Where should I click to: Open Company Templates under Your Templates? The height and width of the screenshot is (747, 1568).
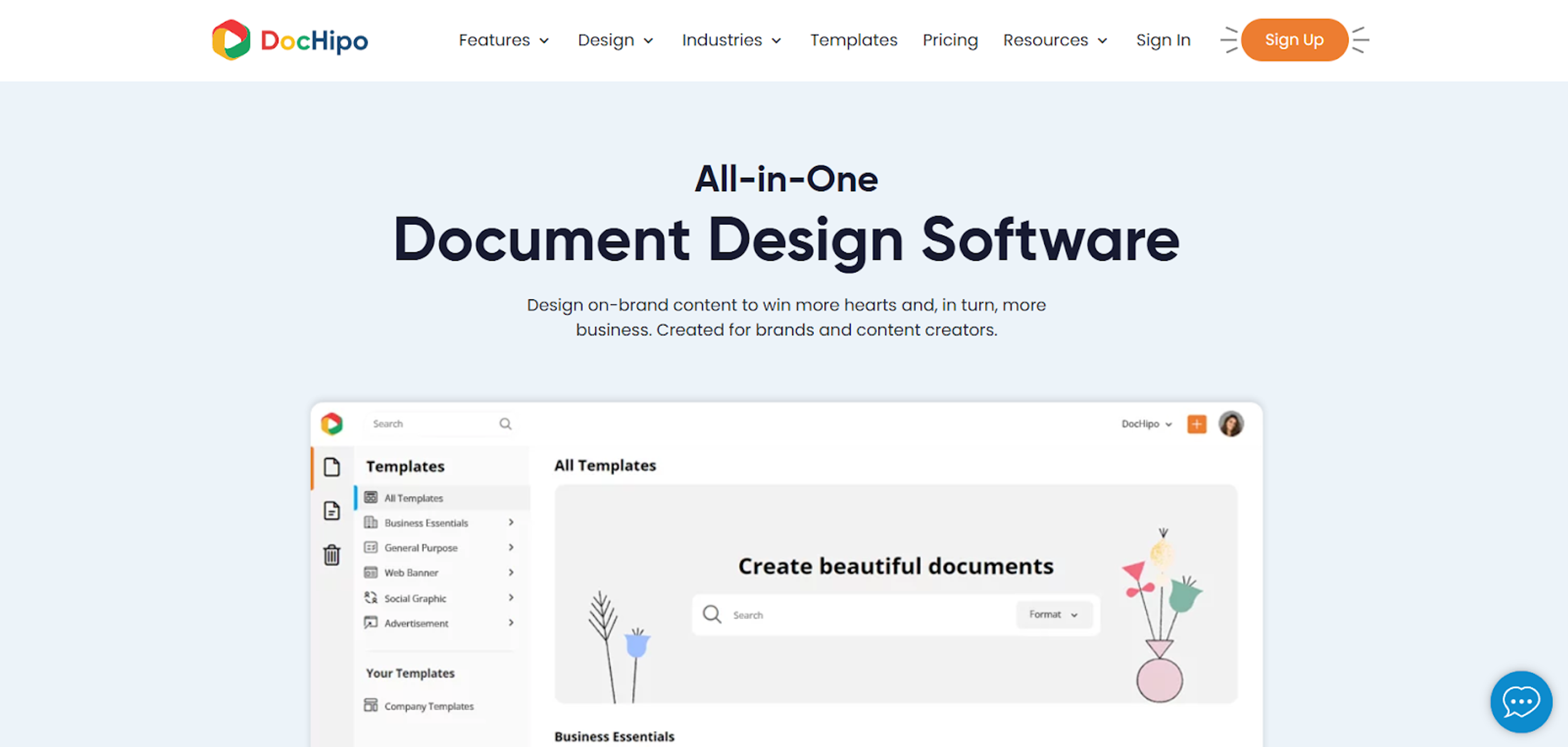[x=428, y=706]
